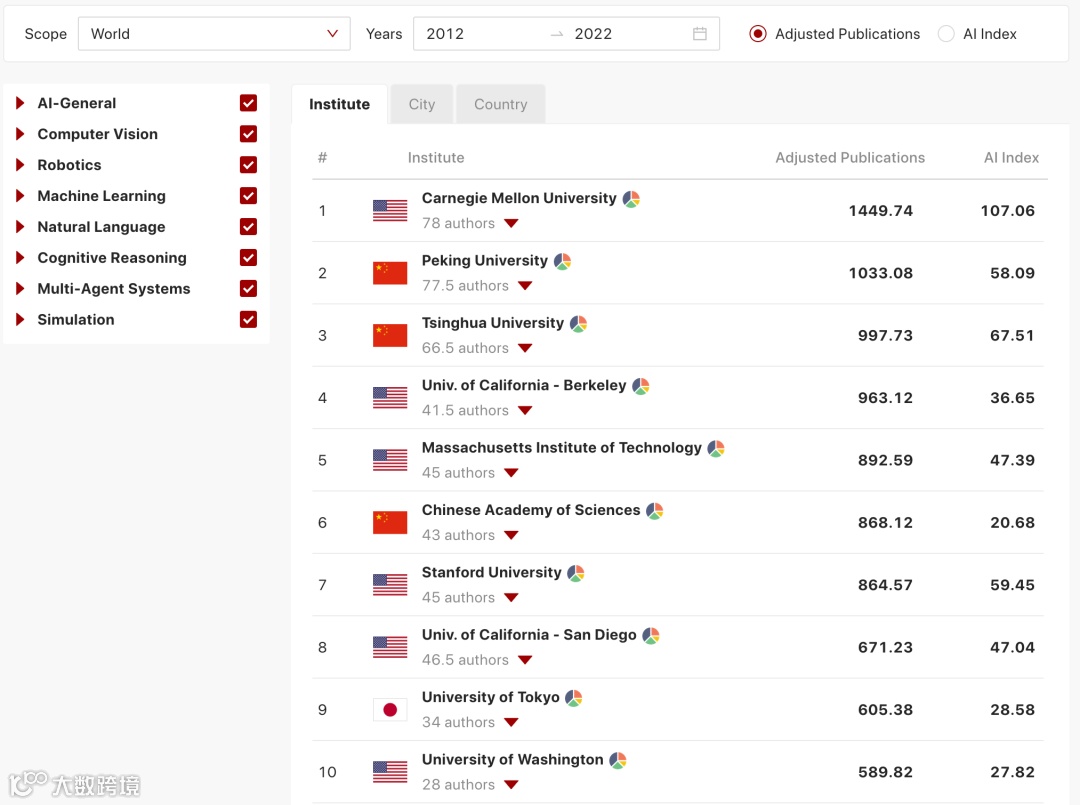Click China flag beside Peking University
Screen dimensions: 1080x805
390,273
